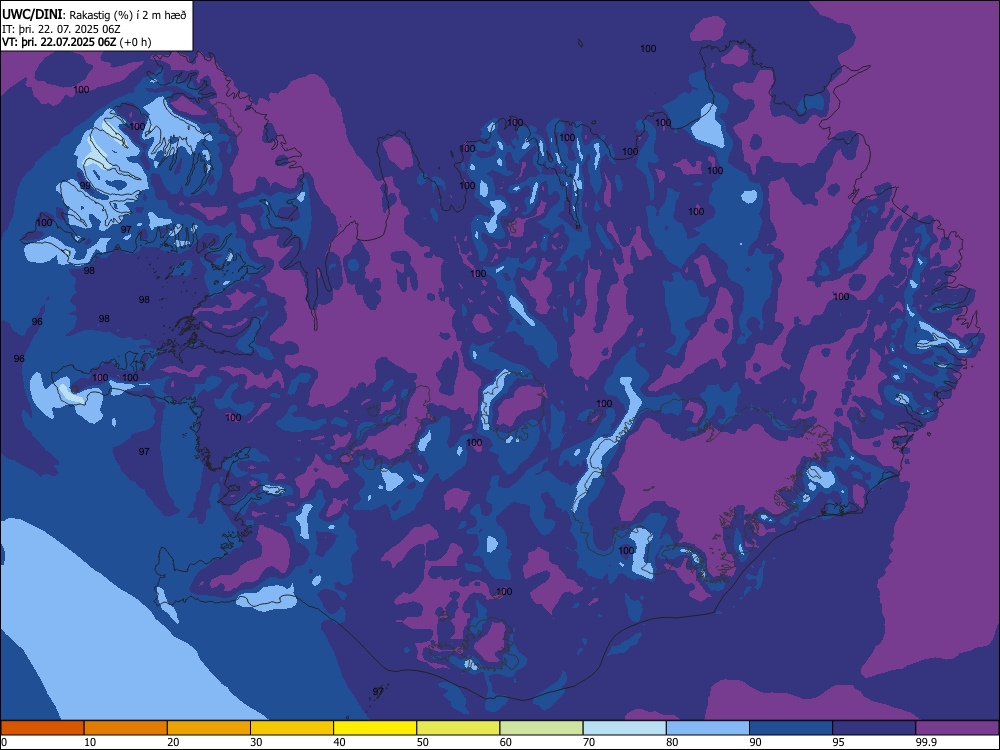Click the '10' legend tick label
The width and height of the screenshot is (1000, 750).
pos(90,742)
